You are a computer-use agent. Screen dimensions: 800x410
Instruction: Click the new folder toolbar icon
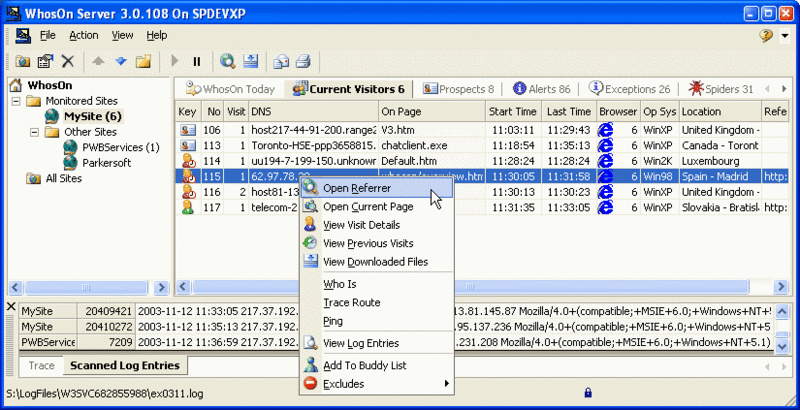(143, 62)
